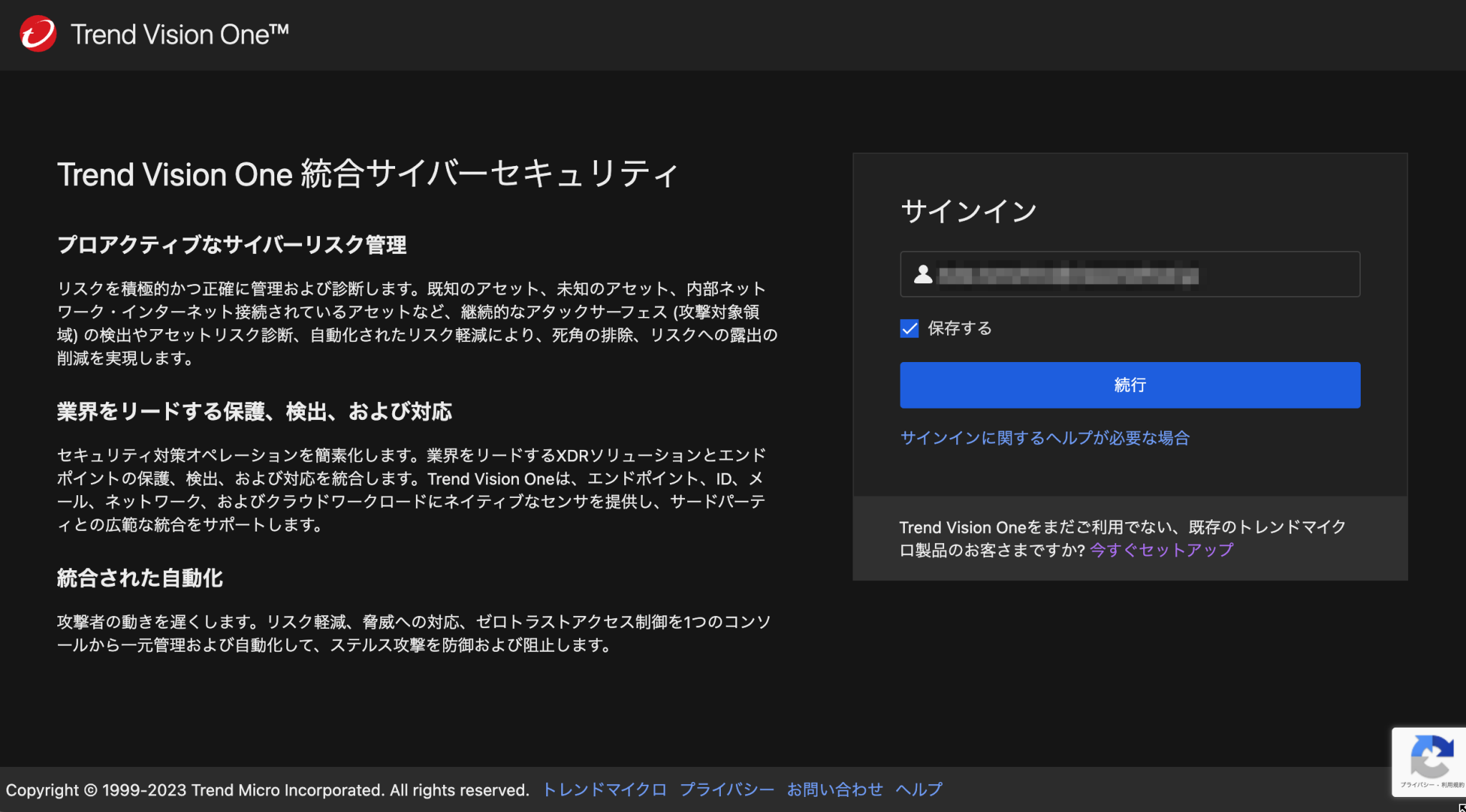Viewport: 1466px width, 812px height.
Task: Open the トレンドマイクロ footer link
Action: pyautogui.click(x=604, y=790)
